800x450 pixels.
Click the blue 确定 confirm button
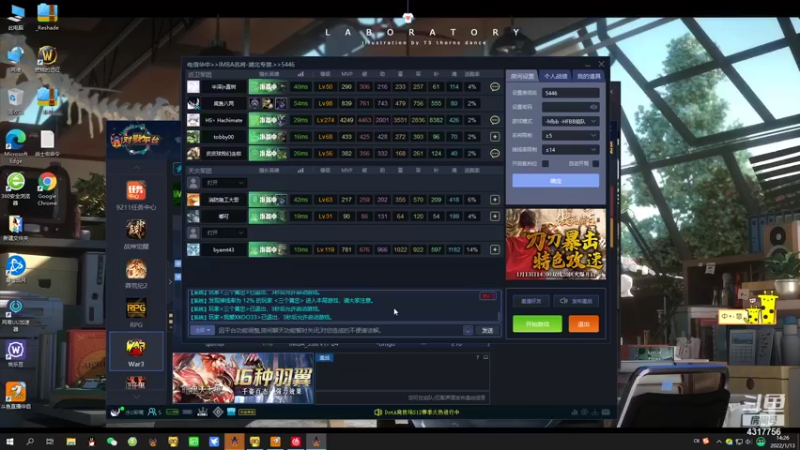556,181
